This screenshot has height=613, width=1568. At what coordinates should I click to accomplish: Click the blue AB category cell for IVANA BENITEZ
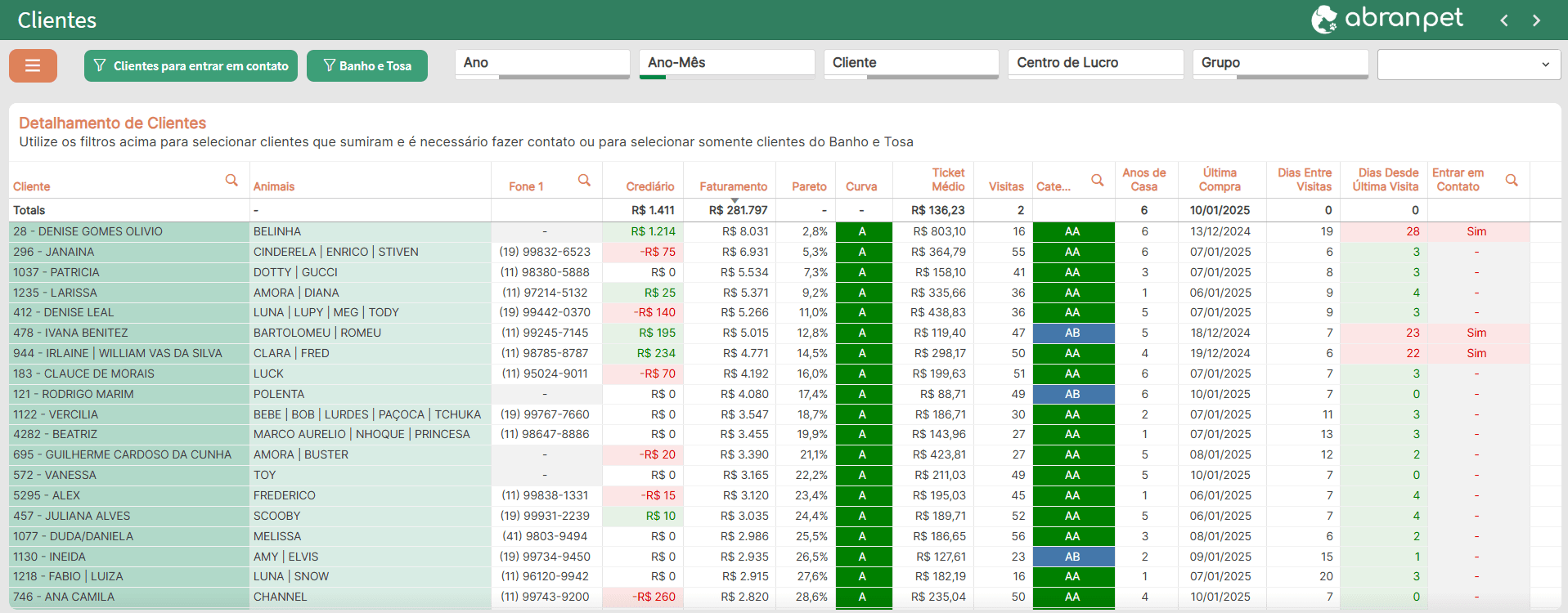tap(1072, 333)
